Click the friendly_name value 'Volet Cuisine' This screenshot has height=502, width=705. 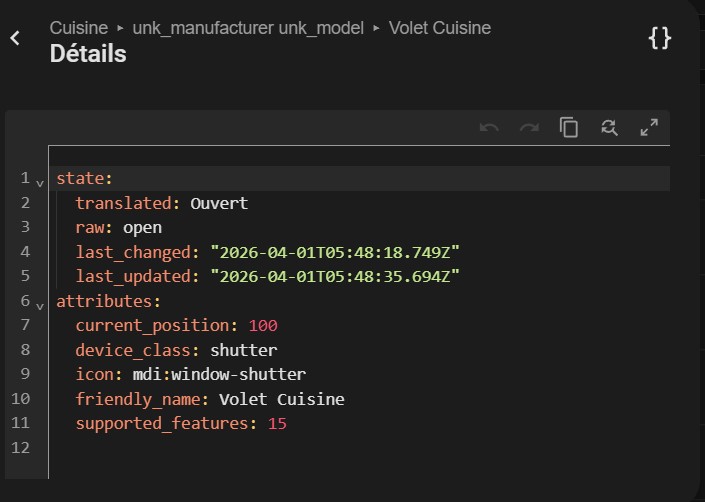pyautogui.click(x=282, y=399)
